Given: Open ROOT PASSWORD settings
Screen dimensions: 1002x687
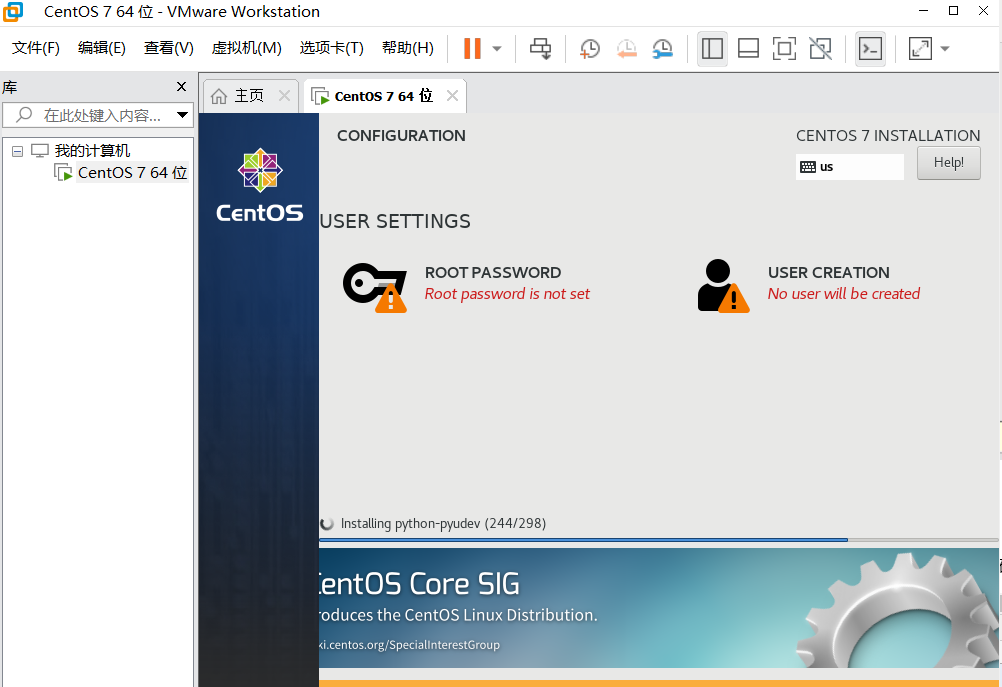Looking at the screenshot, I should (x=493, y=273).
